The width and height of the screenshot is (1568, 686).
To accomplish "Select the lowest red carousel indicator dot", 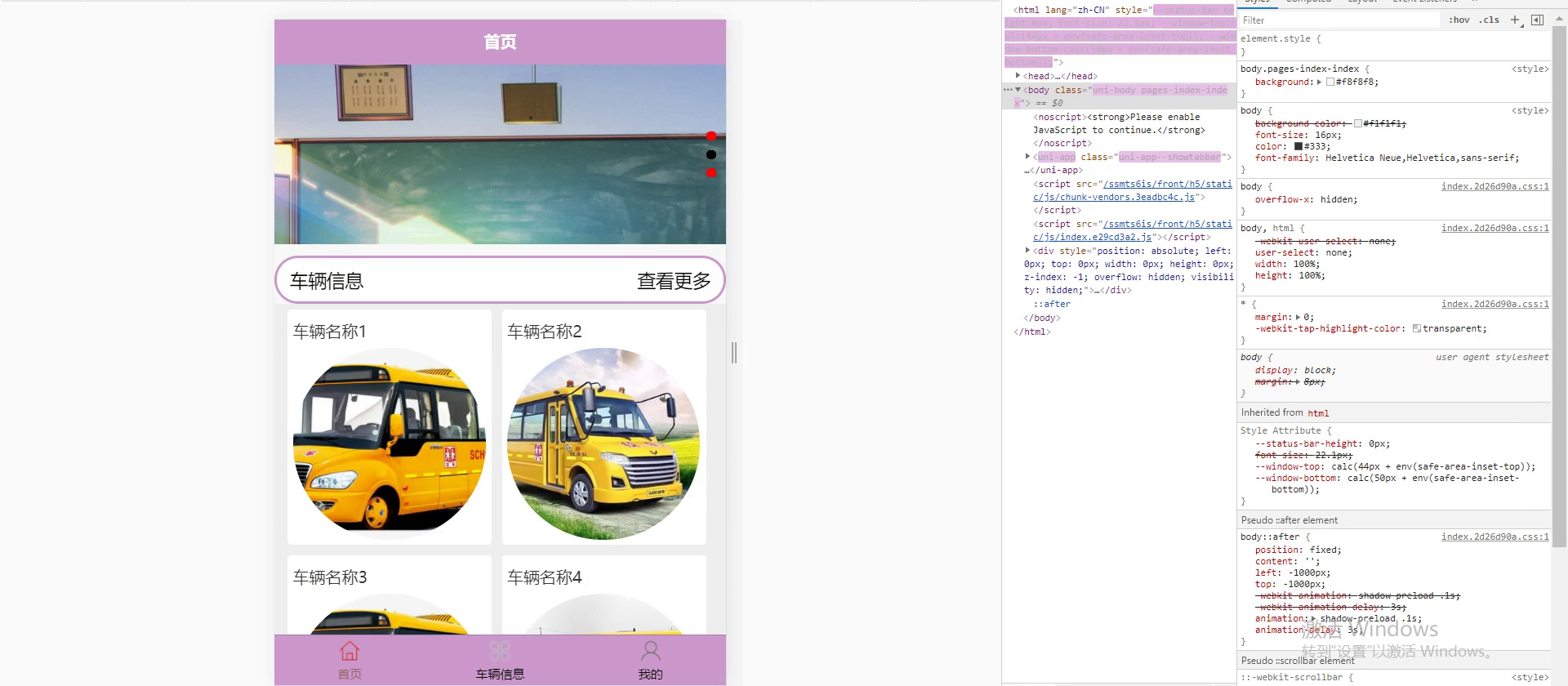I will (711, 172).
